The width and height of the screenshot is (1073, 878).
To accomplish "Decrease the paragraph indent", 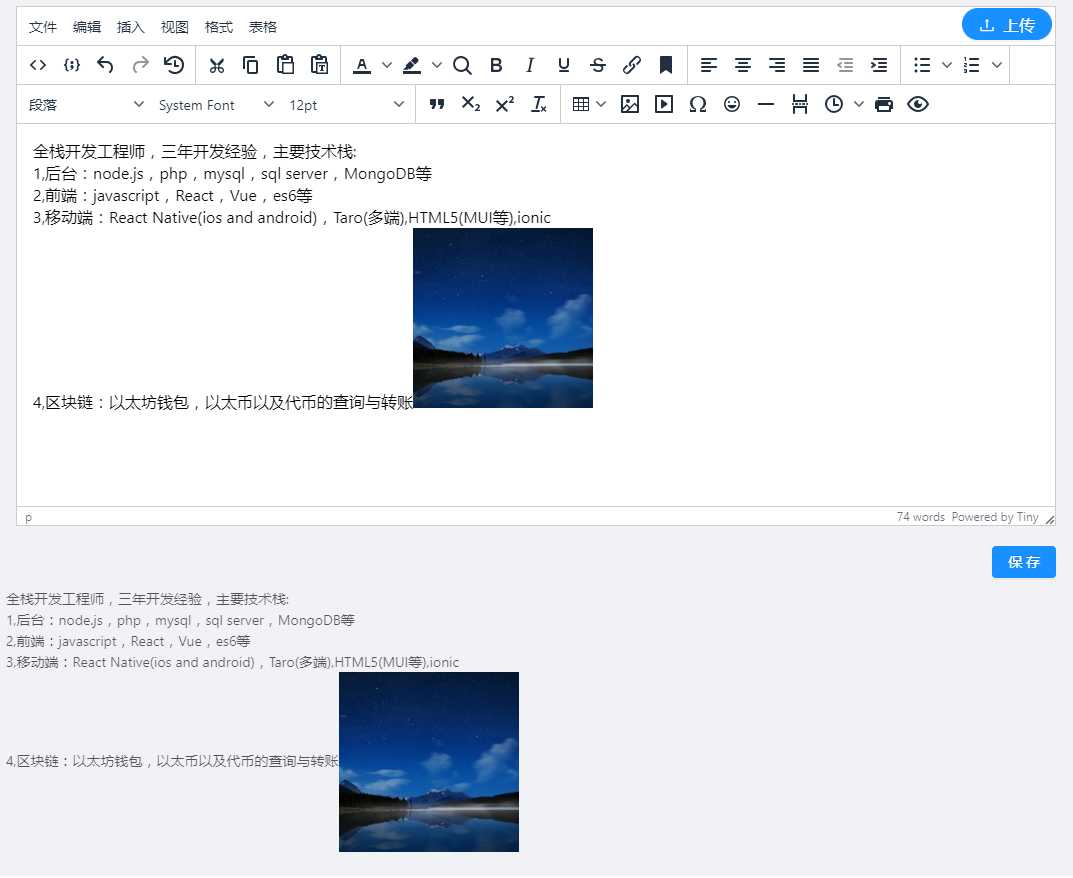I will coord(845,65).
